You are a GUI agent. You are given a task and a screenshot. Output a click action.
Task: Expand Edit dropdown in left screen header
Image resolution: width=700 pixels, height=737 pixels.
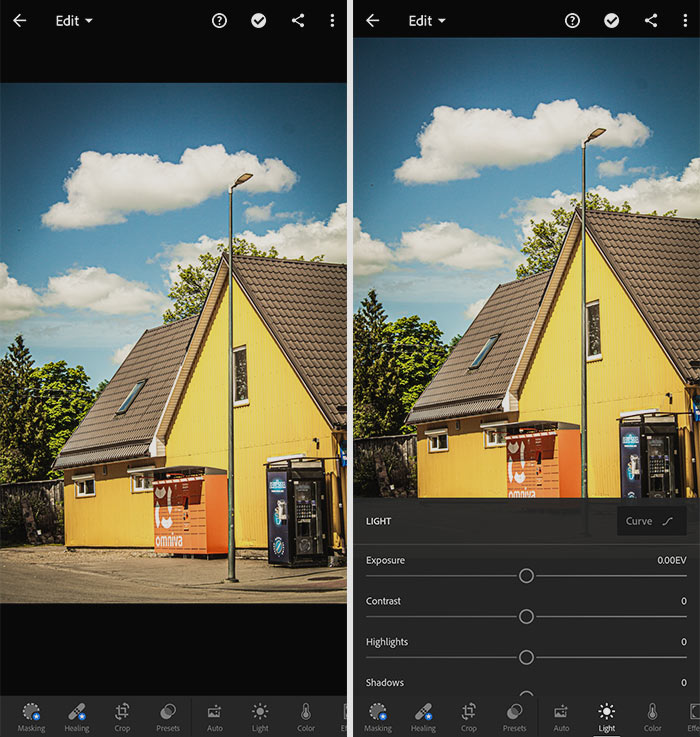pyautogui.click(x=74, y=20)
